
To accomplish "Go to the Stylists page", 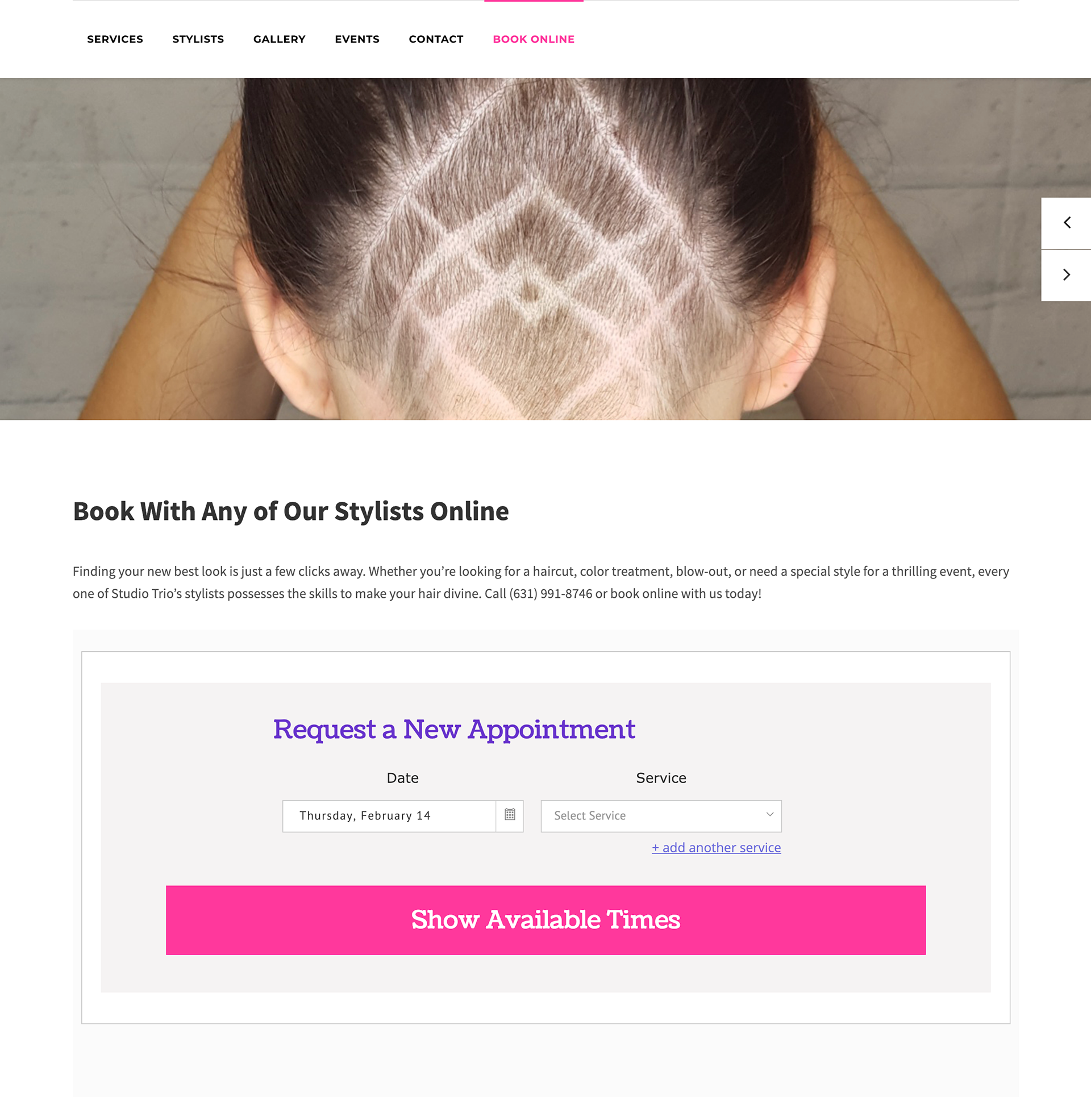I will 198,39.
